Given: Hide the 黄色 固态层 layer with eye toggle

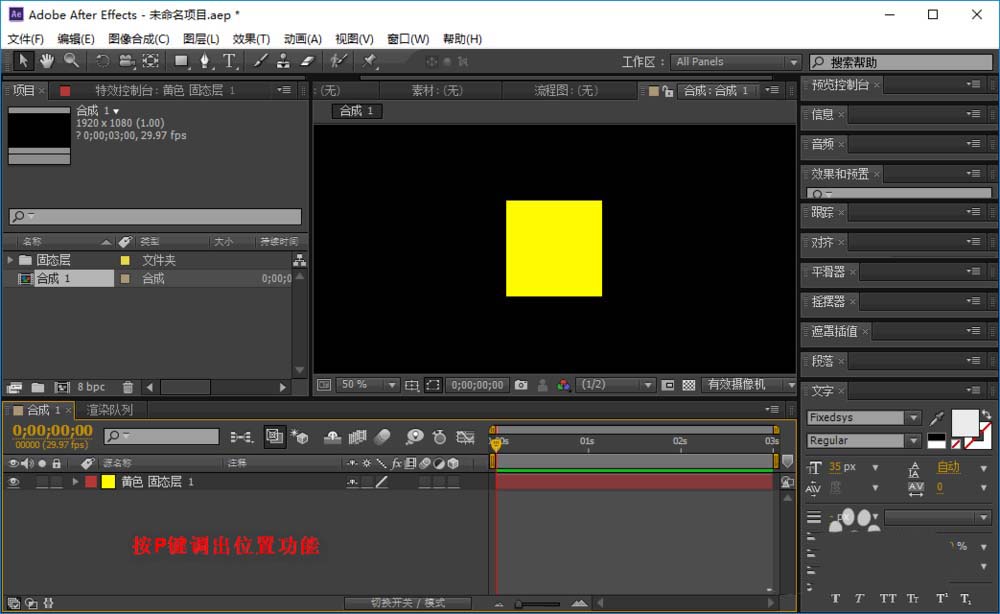Looking at the screenshot, I should point(14,482).
